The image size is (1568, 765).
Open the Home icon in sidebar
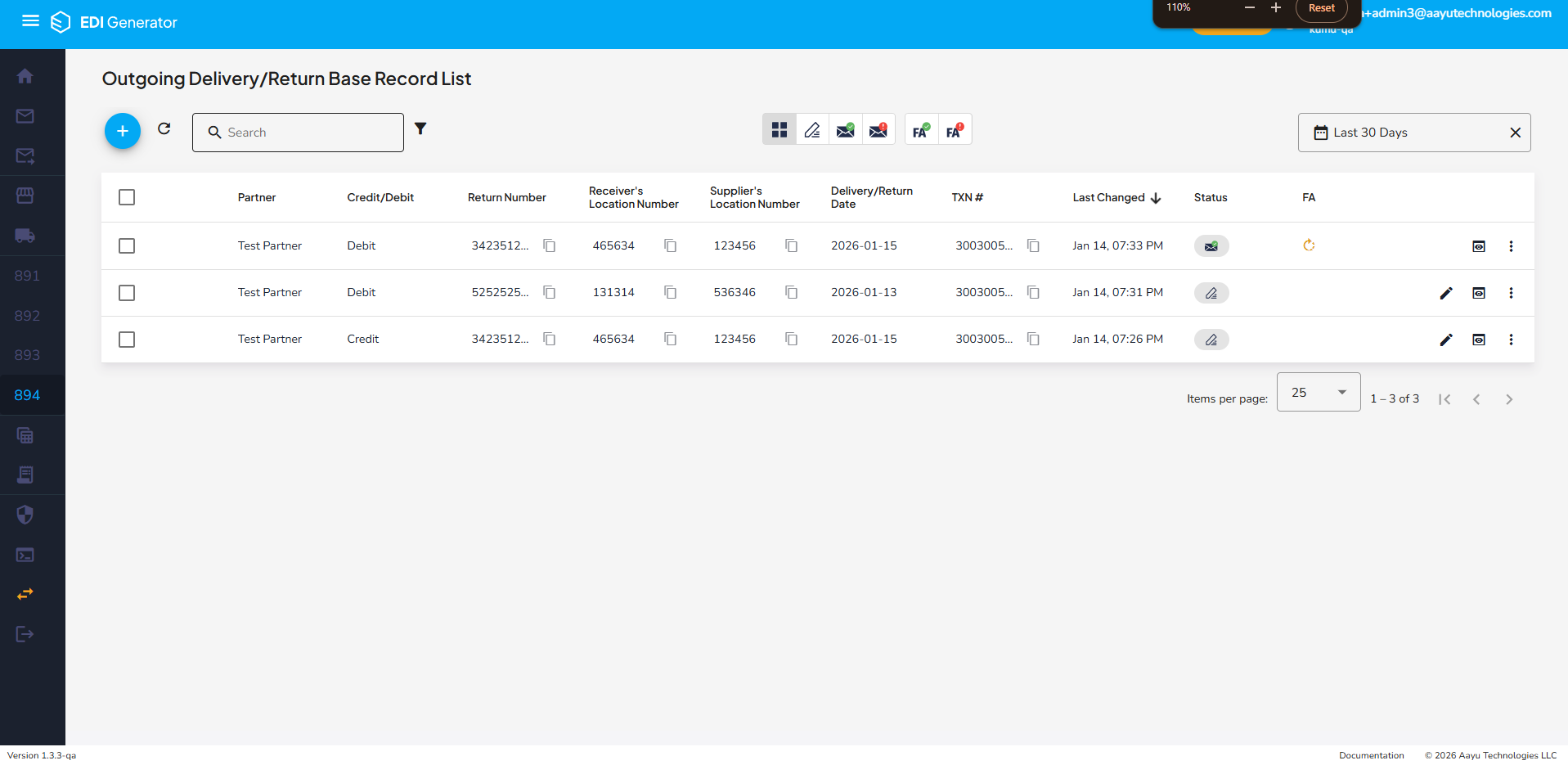click(25, 75)
